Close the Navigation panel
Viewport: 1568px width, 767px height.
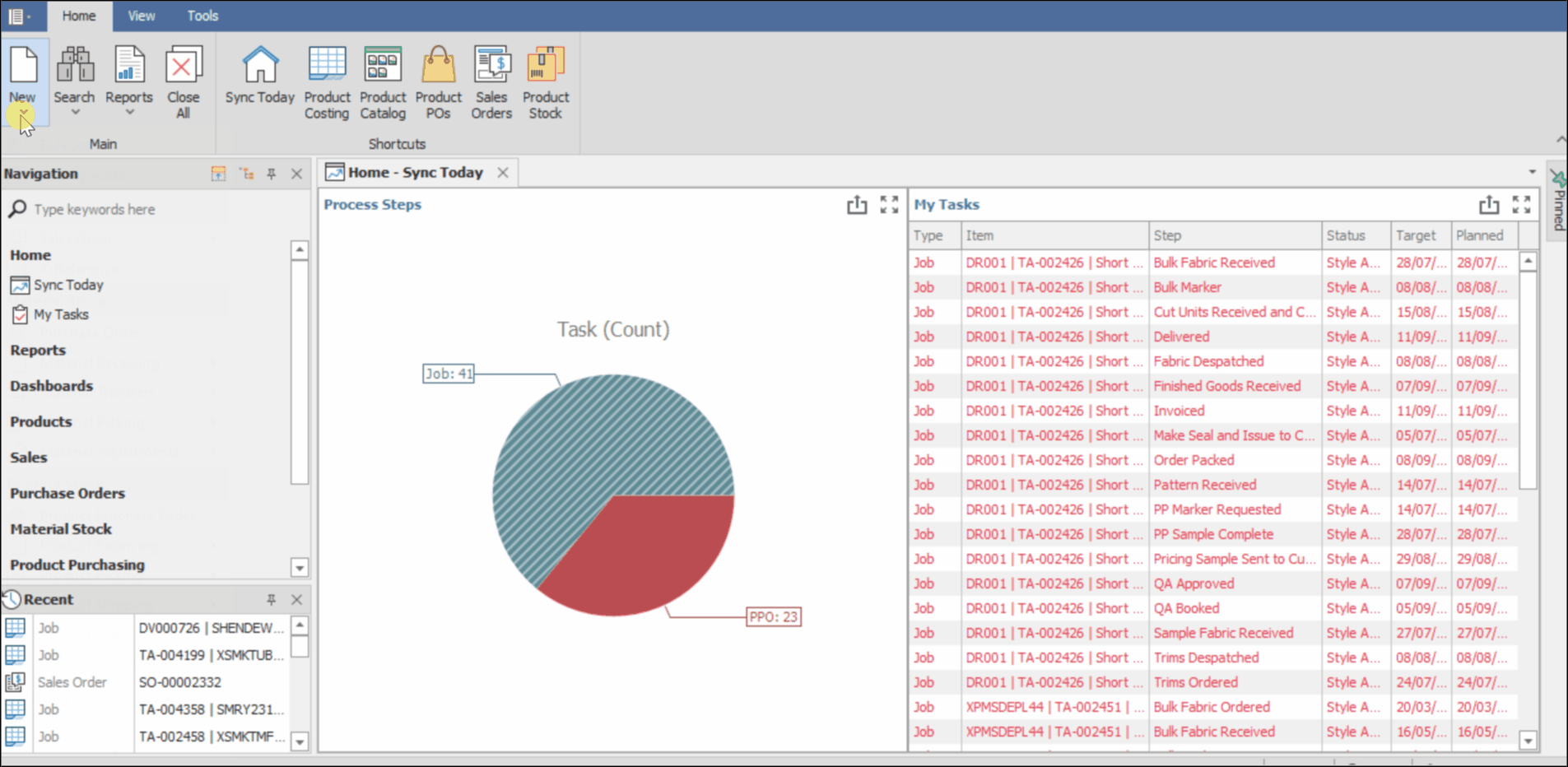point(297,174)
